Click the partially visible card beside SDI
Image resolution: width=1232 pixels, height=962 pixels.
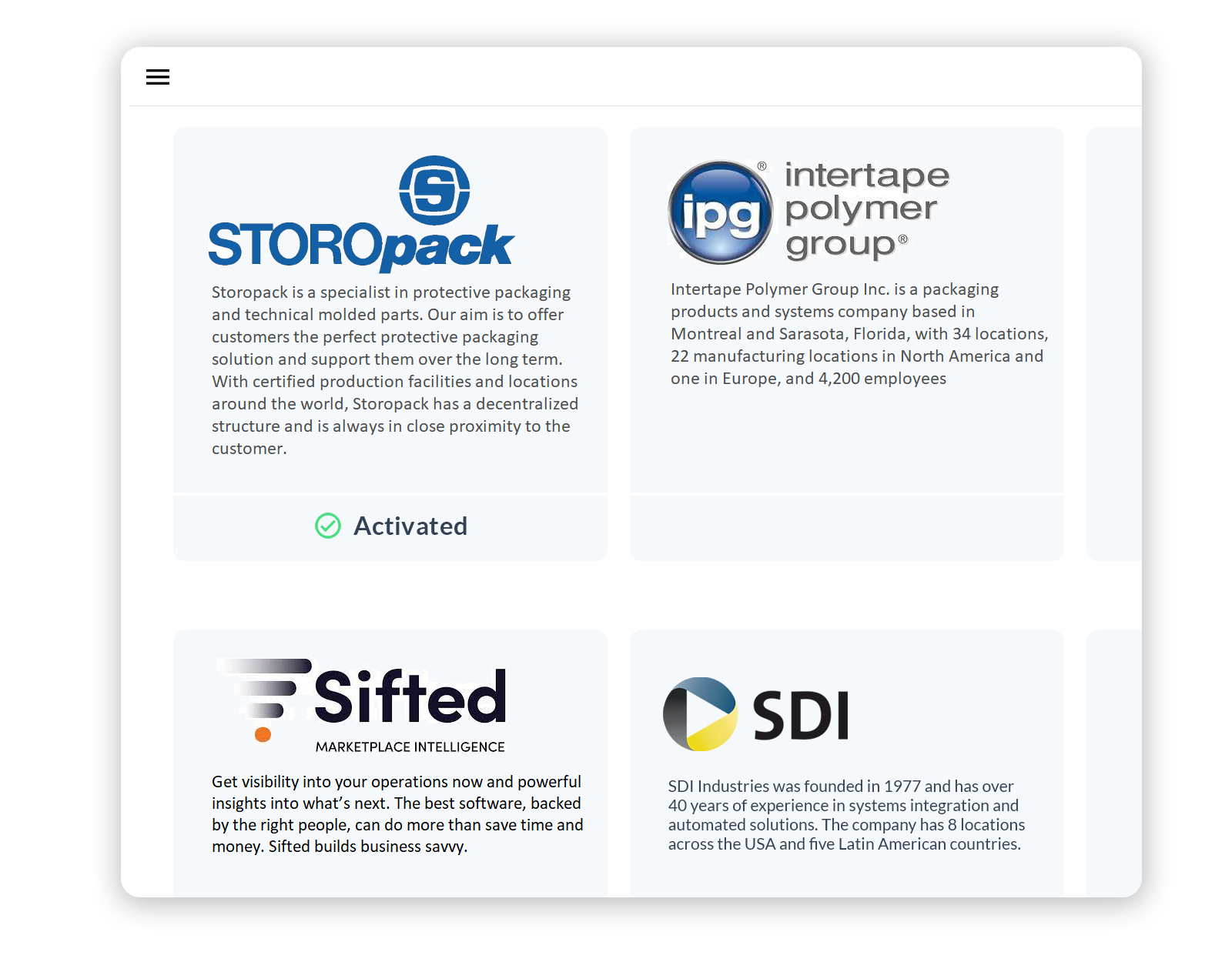pyautogui.click(x=1113, y=762)
